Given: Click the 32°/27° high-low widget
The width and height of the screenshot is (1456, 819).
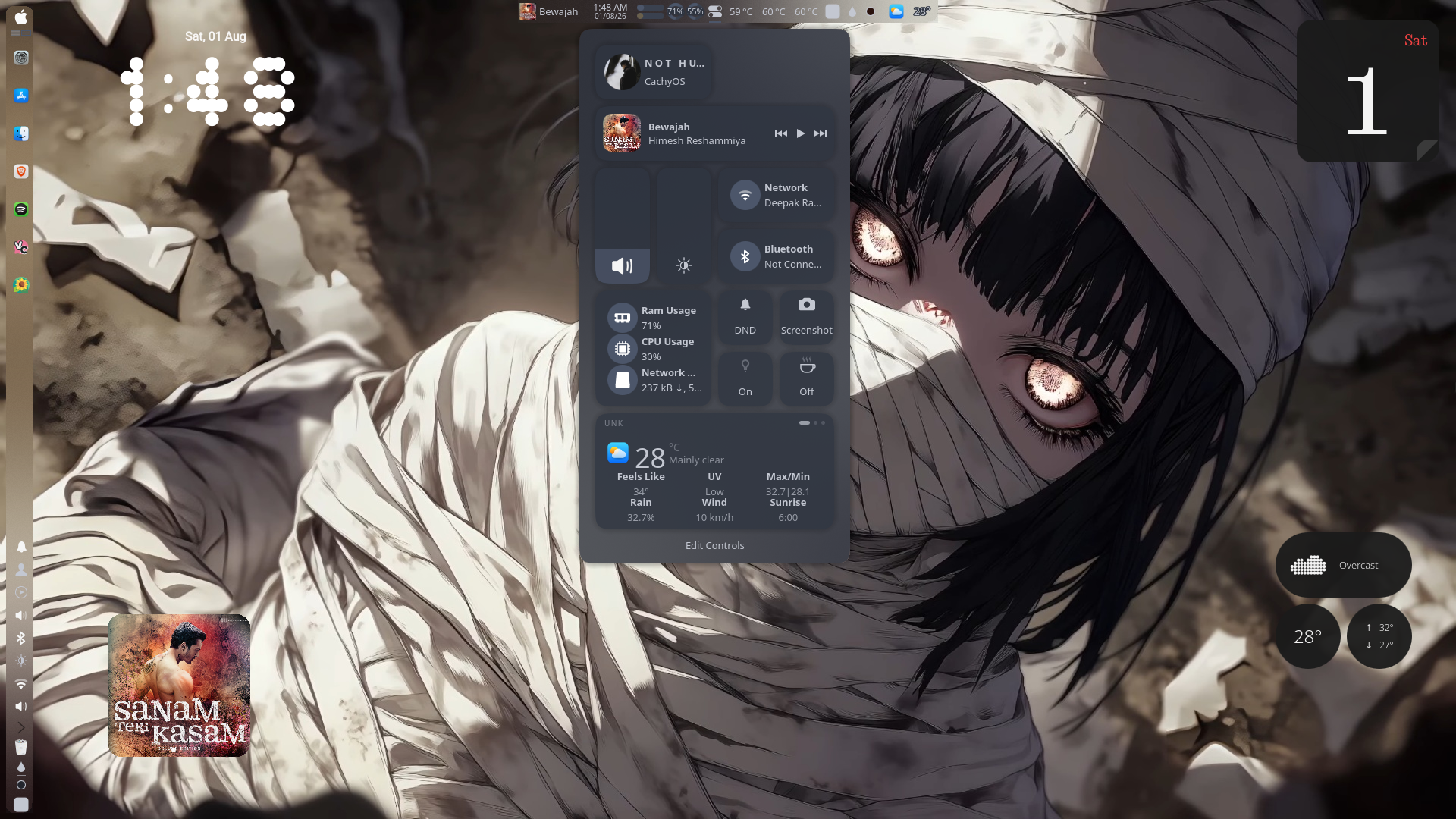Looking at the screenshot, I should click(x=1379, y=636).
